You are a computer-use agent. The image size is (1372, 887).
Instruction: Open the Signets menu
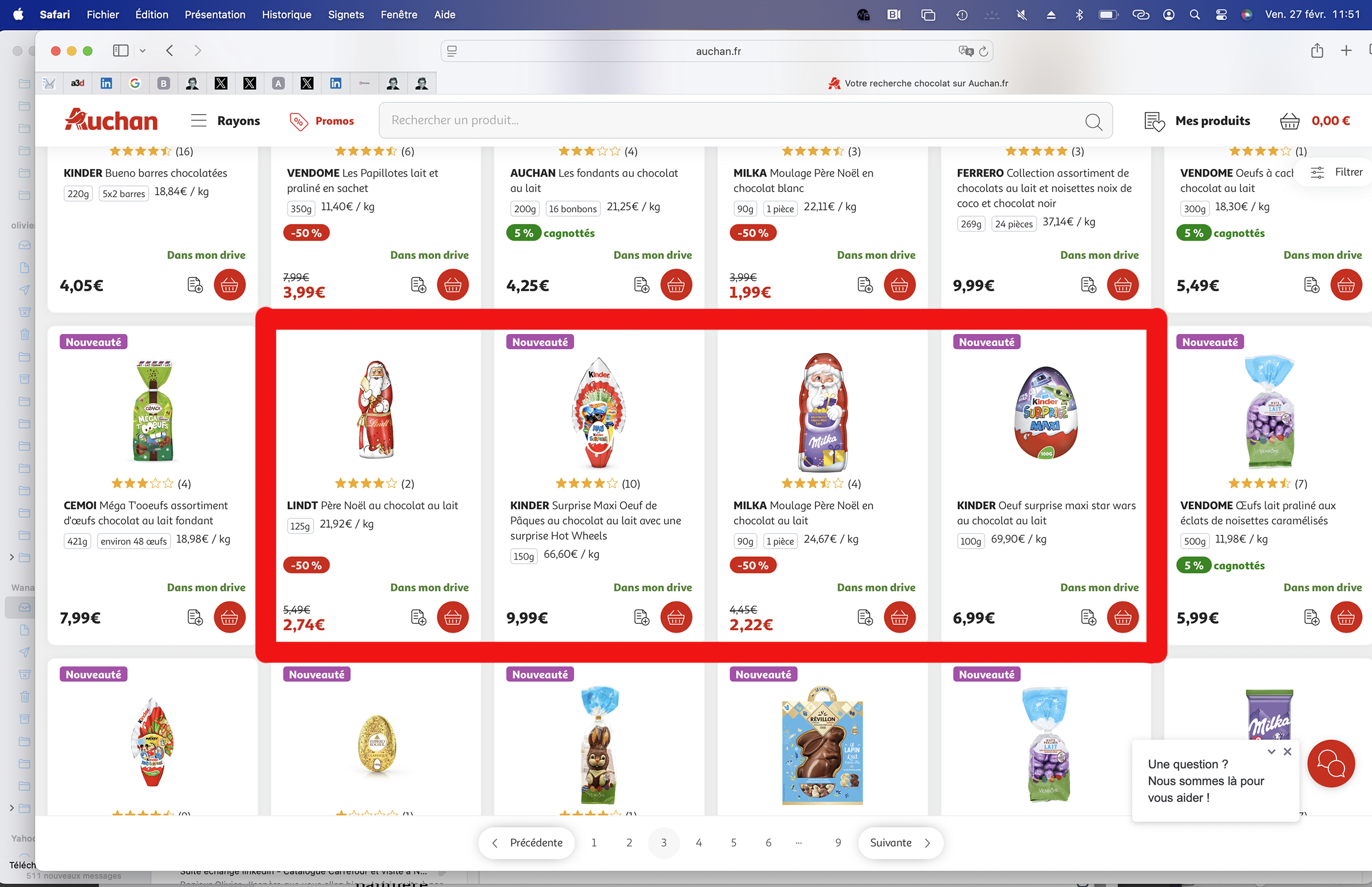point(346,15)
